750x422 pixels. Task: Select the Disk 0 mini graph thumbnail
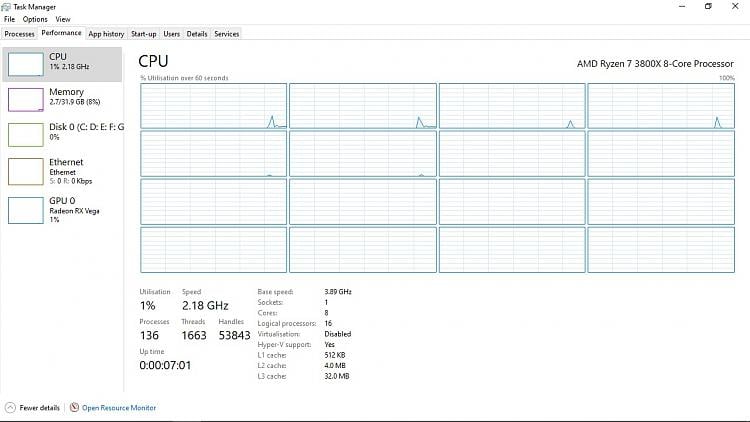(x=26, y=134)
